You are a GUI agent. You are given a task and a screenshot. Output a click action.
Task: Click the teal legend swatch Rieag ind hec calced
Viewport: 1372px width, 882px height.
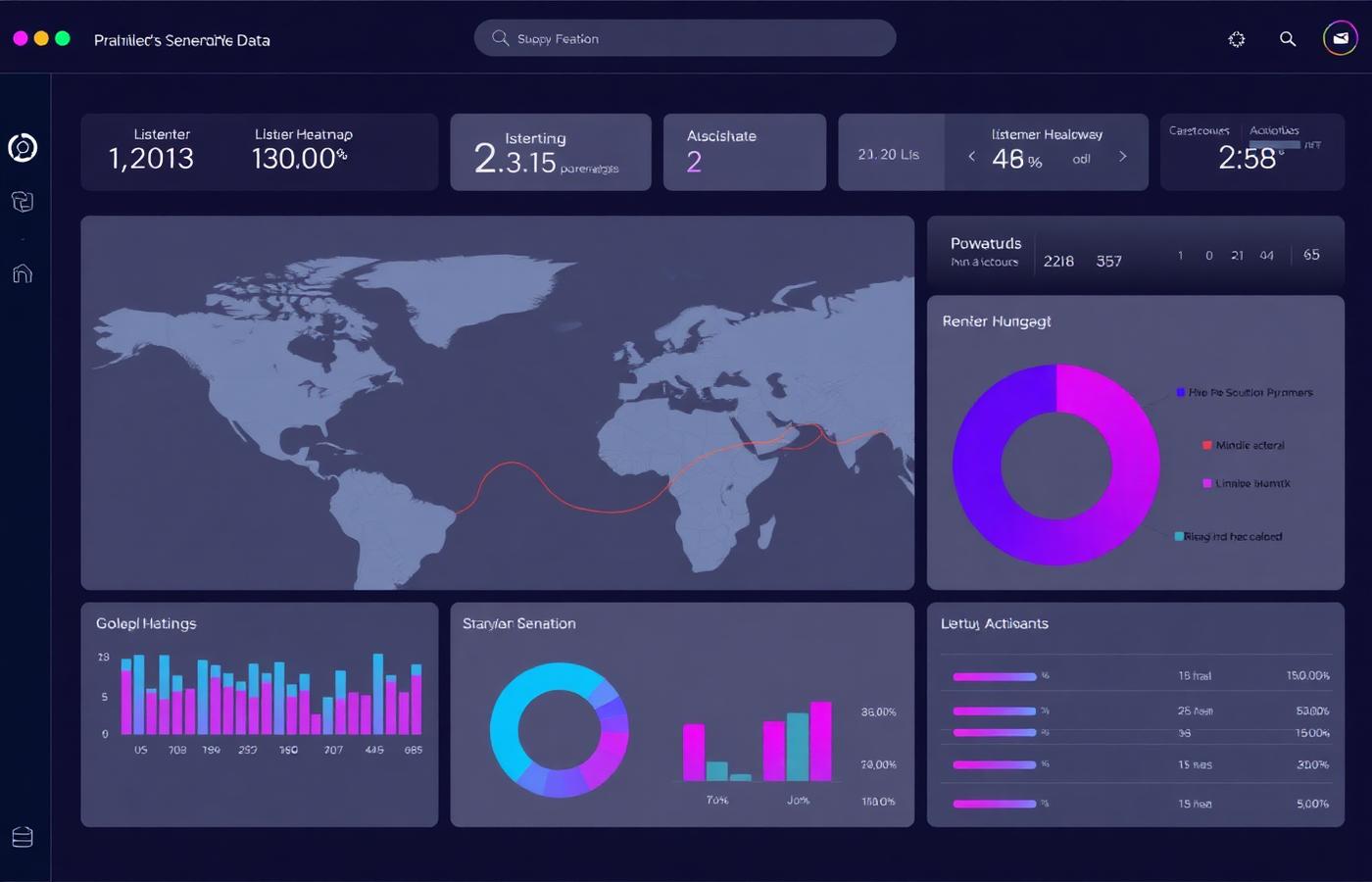pos(1179,536)
